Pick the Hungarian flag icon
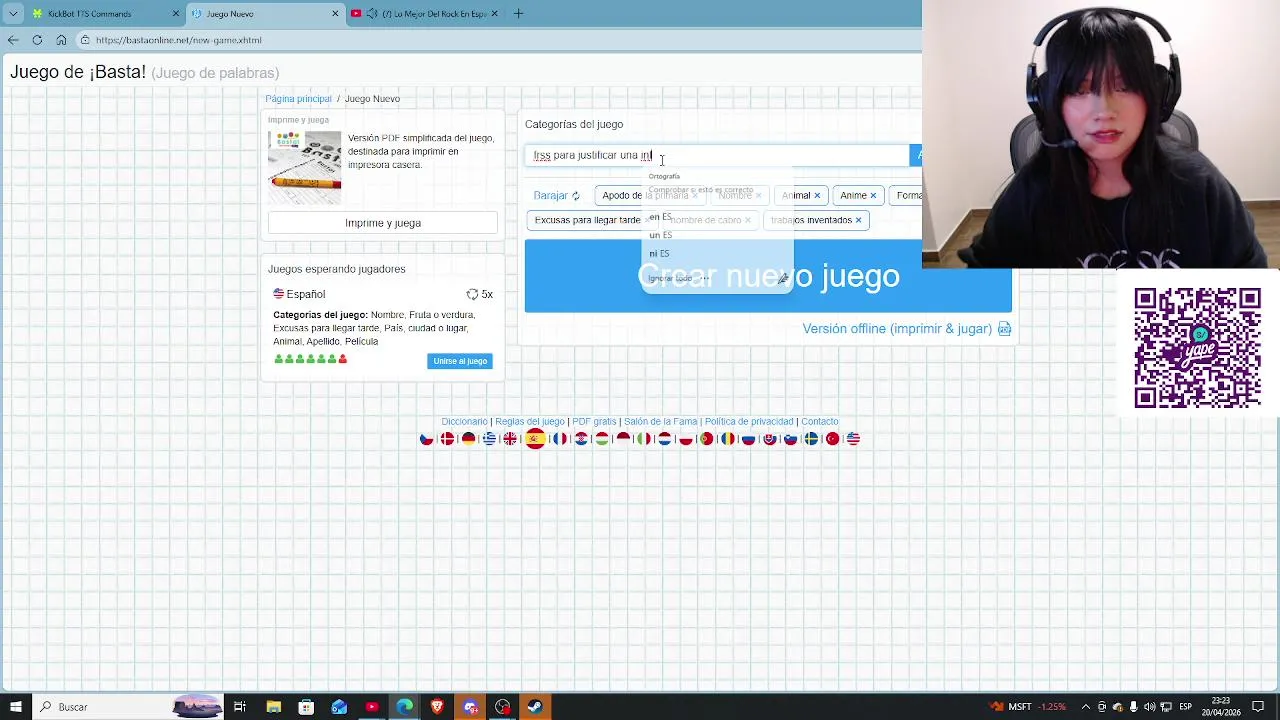 pyautogui.click(x=602, y=439)
